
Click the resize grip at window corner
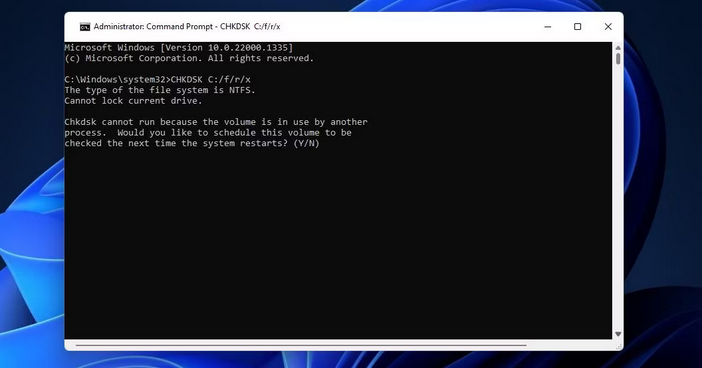619,346
